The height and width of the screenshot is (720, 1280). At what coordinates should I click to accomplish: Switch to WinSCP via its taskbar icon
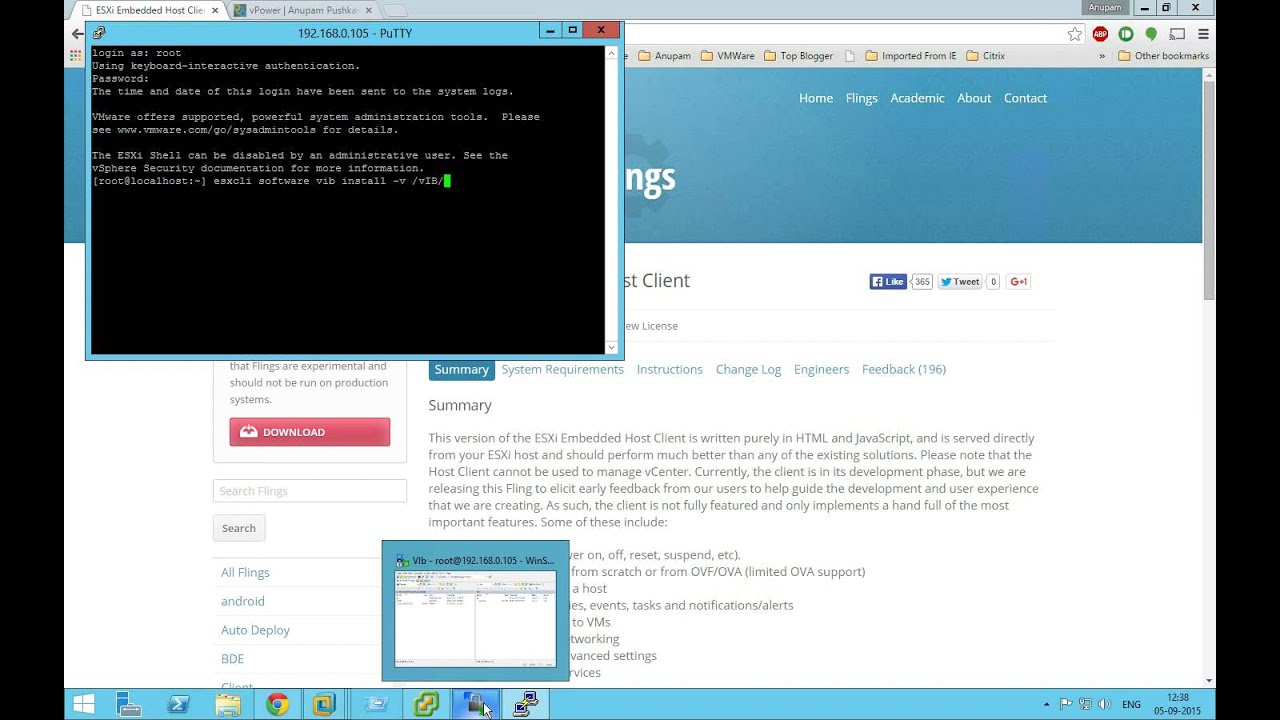tap(475, 705)
